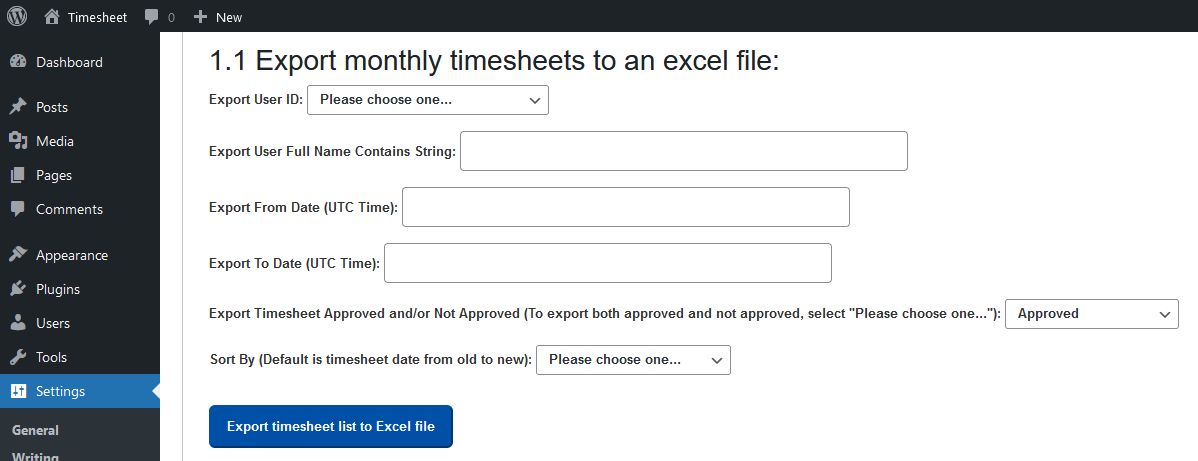1198x461 pixels.
Task: Focus the Export From Date field
Action: (x=625, y=207)
